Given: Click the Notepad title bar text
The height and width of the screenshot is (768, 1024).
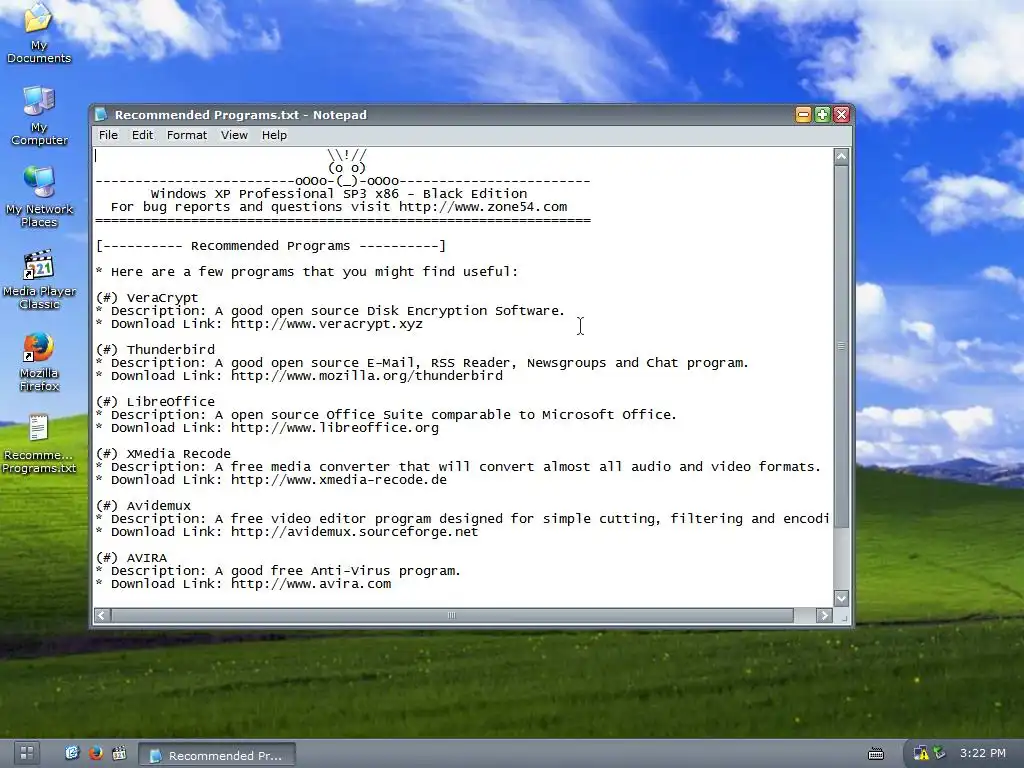Looking at the screenshot, I should (x=241, y=115).
